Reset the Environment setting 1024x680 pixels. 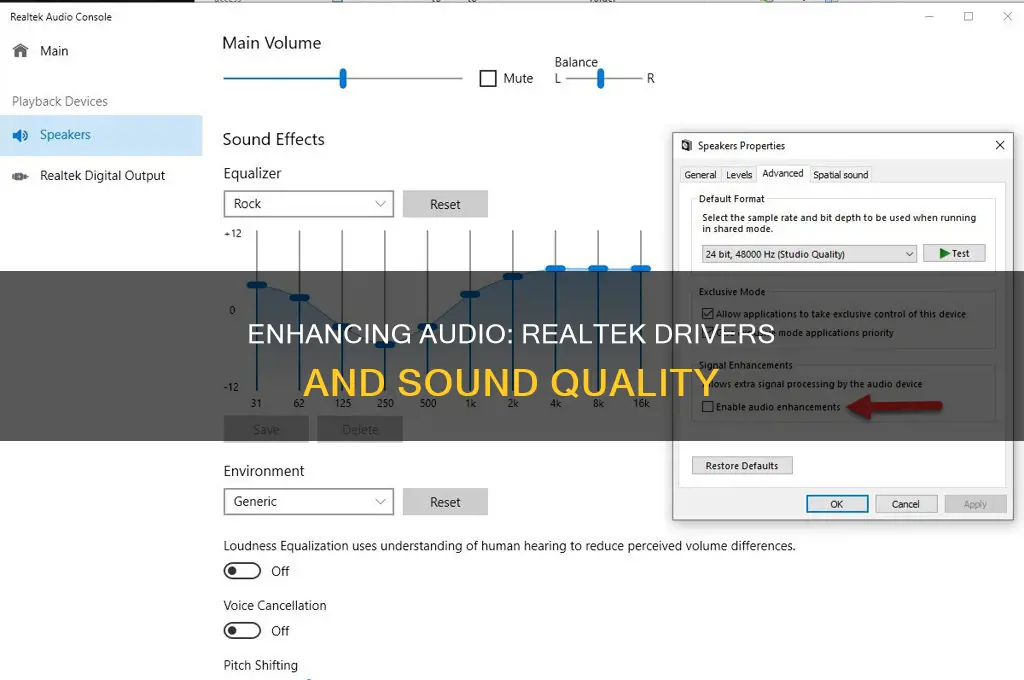[x=445, y=502]
